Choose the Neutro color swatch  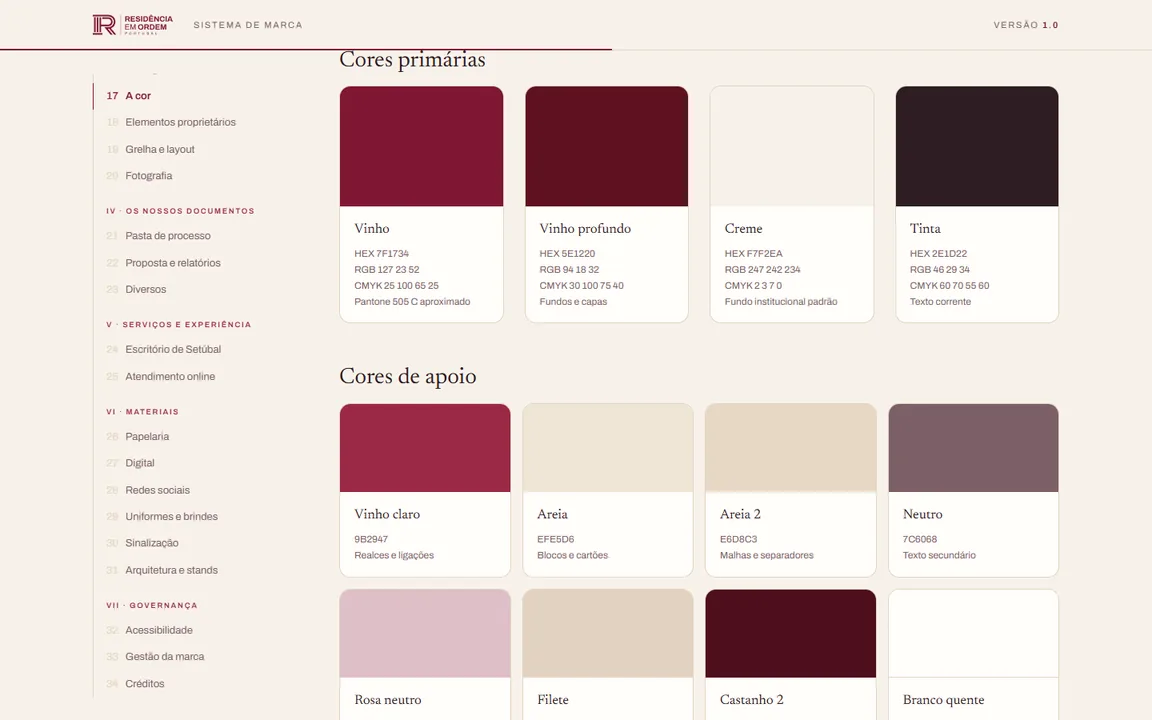973,448
